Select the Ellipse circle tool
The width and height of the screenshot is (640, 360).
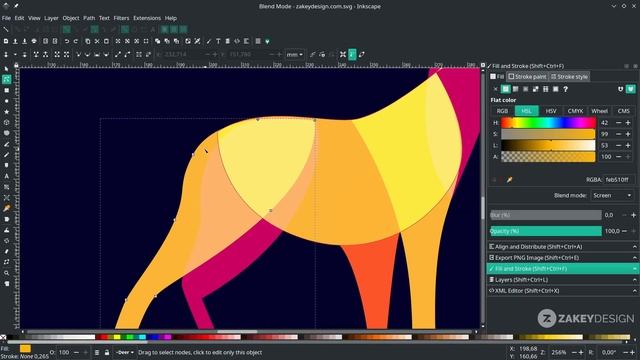(6, 101)
